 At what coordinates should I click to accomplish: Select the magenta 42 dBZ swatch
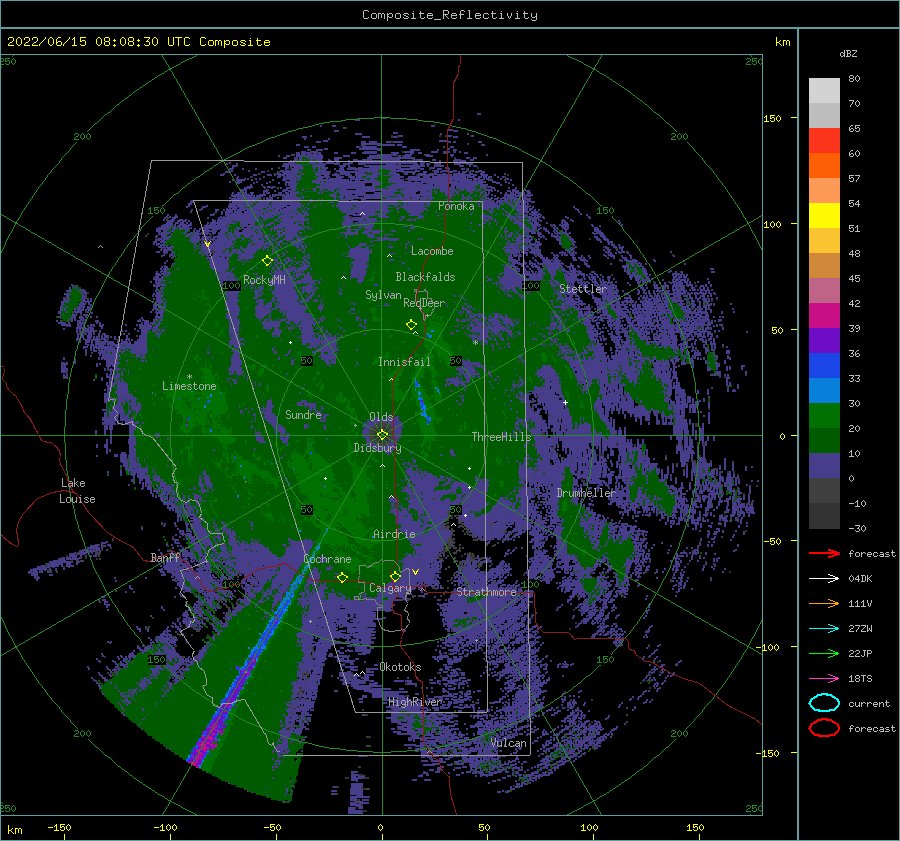[x=824, y=315]
